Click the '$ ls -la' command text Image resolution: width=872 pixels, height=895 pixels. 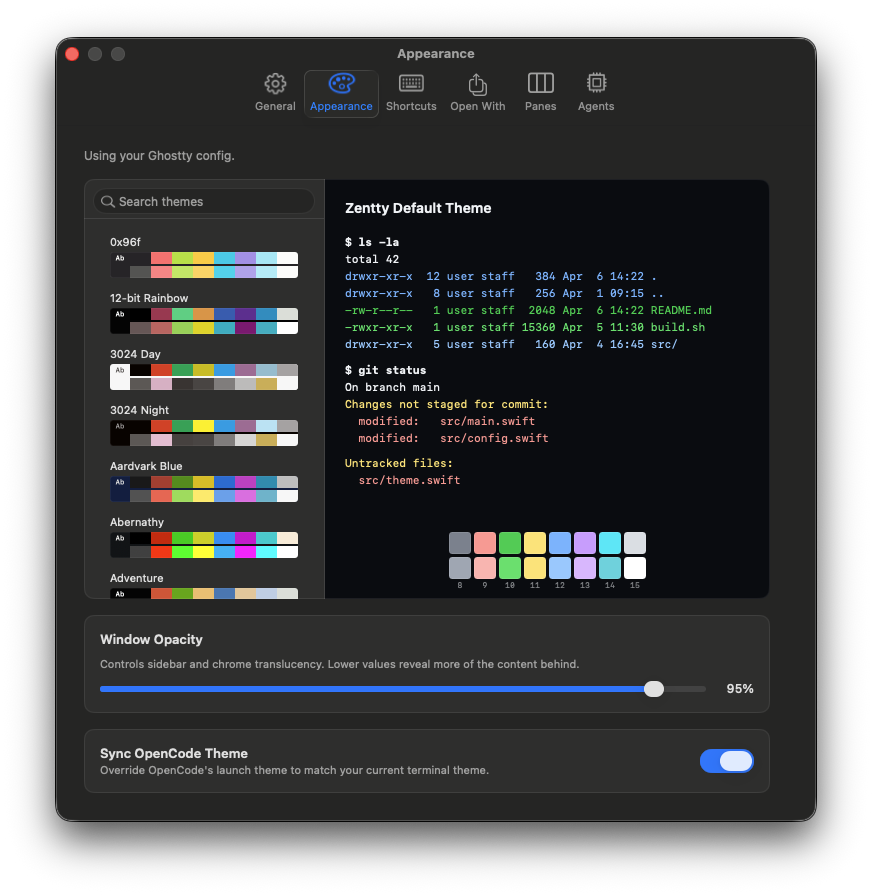pos(372,242)
